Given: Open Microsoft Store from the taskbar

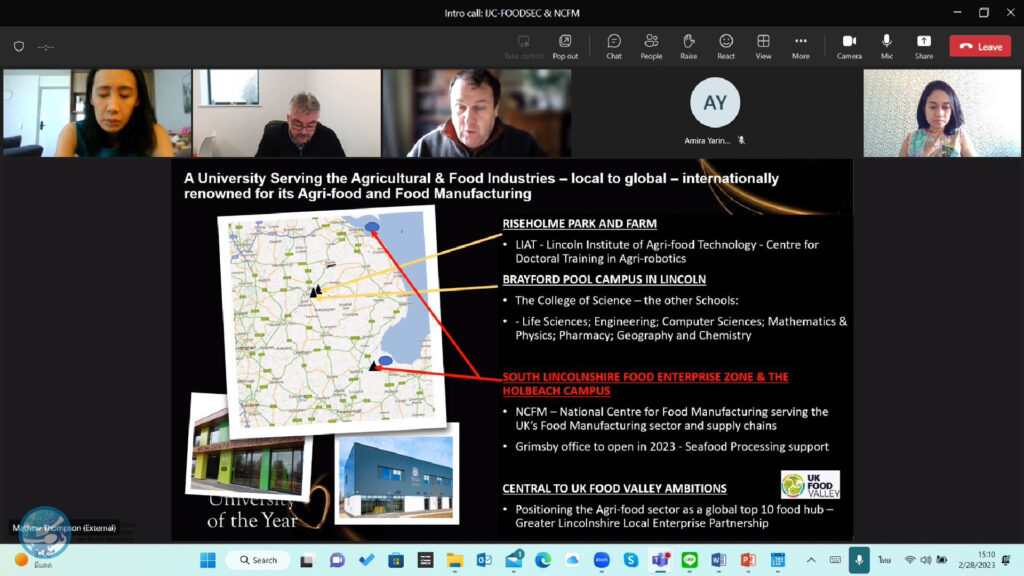Looking at the screenshot, I should [396, 560].
